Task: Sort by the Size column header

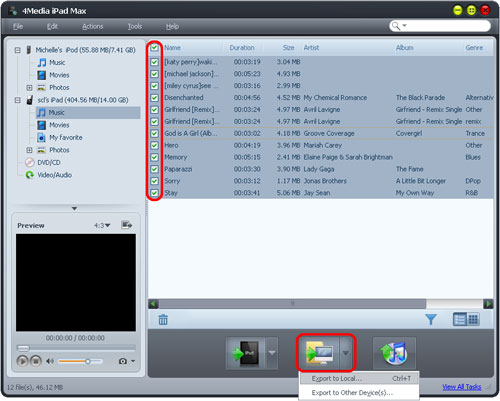Action: 288,48
